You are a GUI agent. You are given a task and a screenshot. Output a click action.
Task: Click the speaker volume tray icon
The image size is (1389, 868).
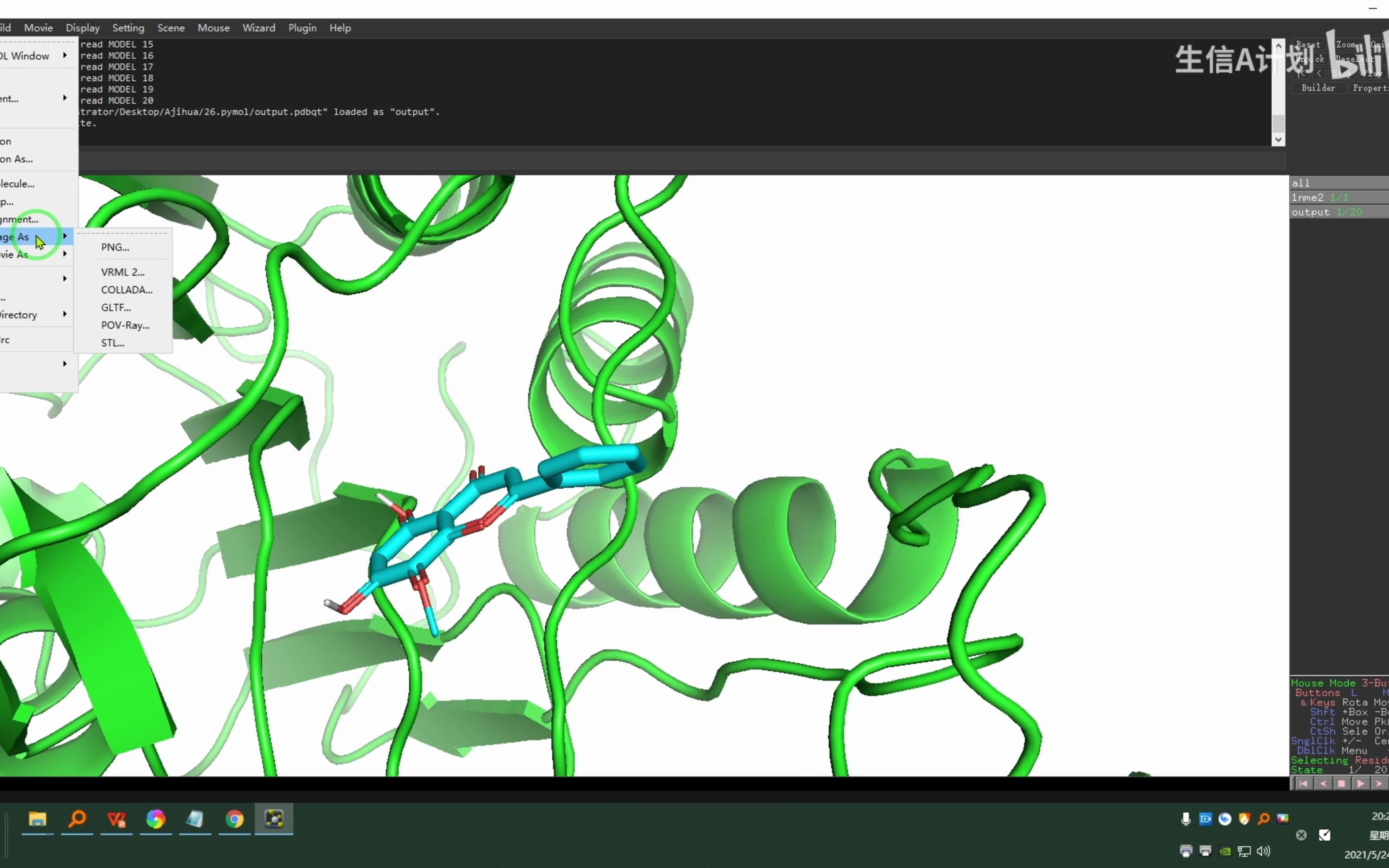tap(1263, 851)
